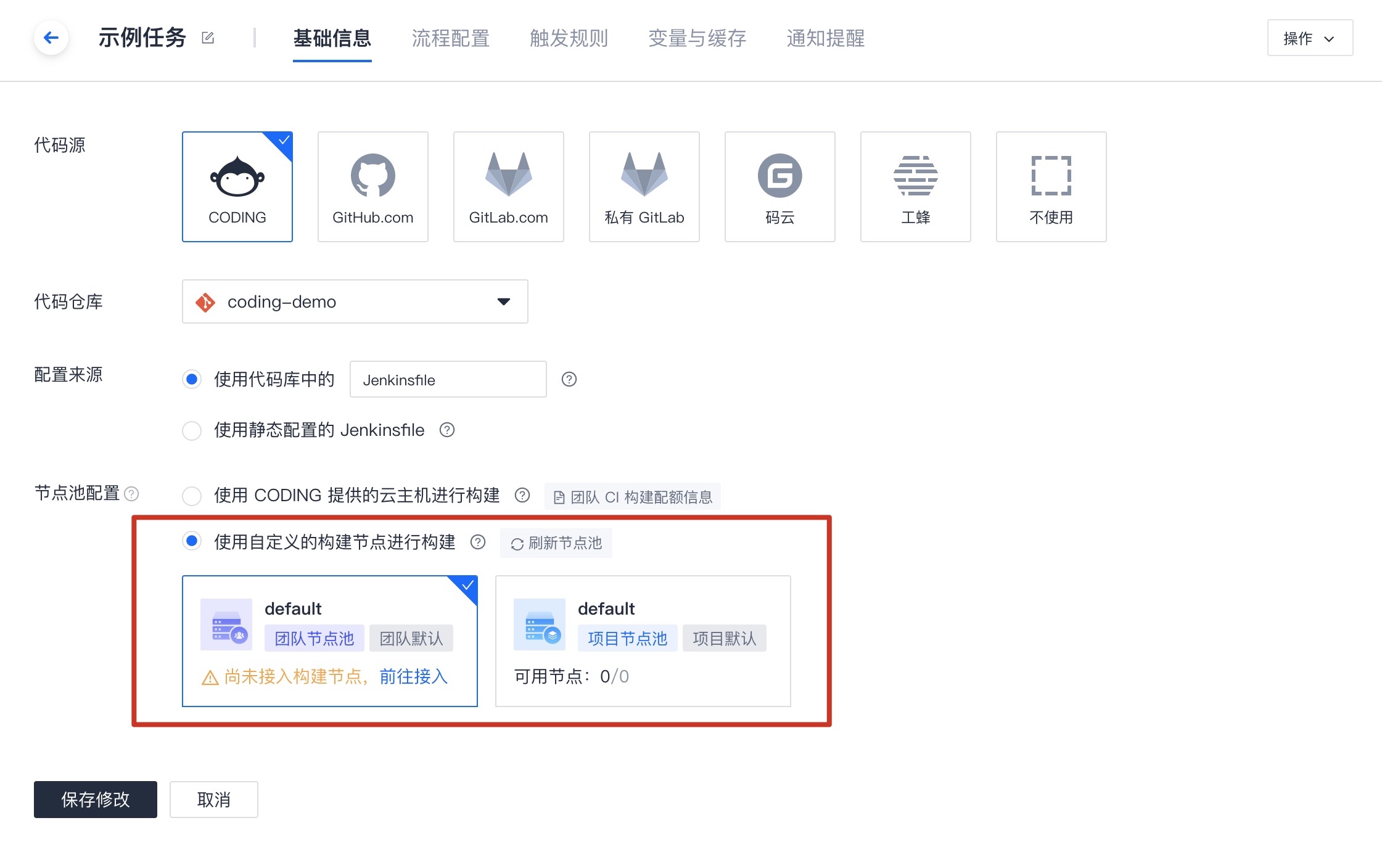Select GitHub.com as code source

[372, 186]
